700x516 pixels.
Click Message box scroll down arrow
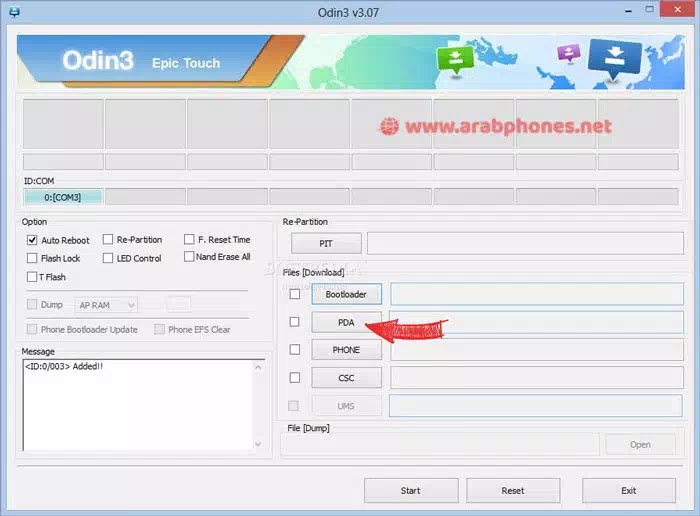[258, 444]
